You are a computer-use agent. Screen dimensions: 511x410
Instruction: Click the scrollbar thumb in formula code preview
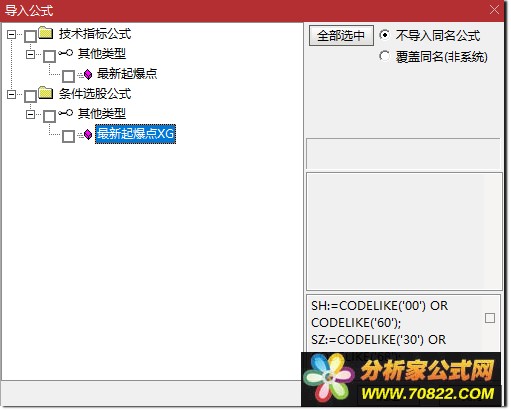[490, 318]
